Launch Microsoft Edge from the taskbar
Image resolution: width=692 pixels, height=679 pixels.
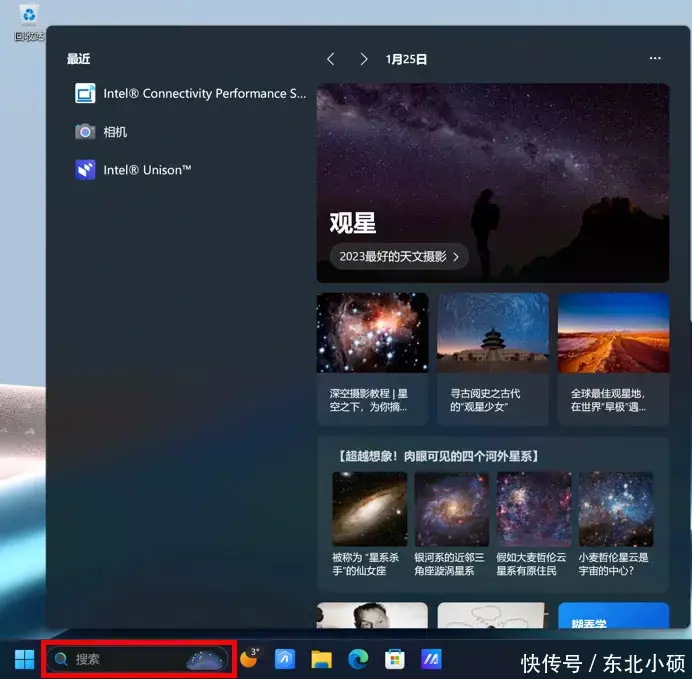[x=358, y=659]
